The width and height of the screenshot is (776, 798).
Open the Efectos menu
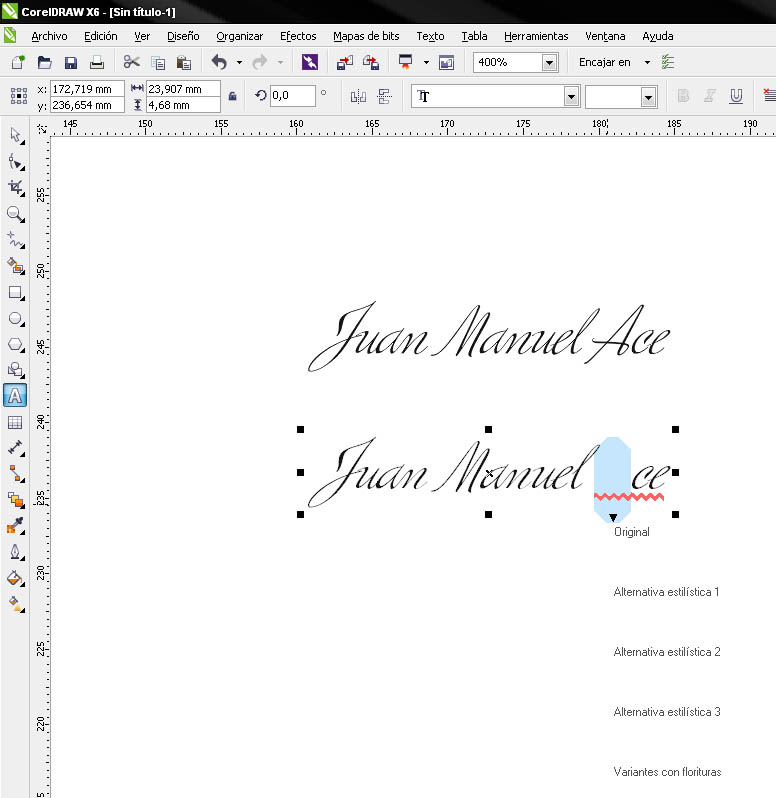(x=298, y=36)
